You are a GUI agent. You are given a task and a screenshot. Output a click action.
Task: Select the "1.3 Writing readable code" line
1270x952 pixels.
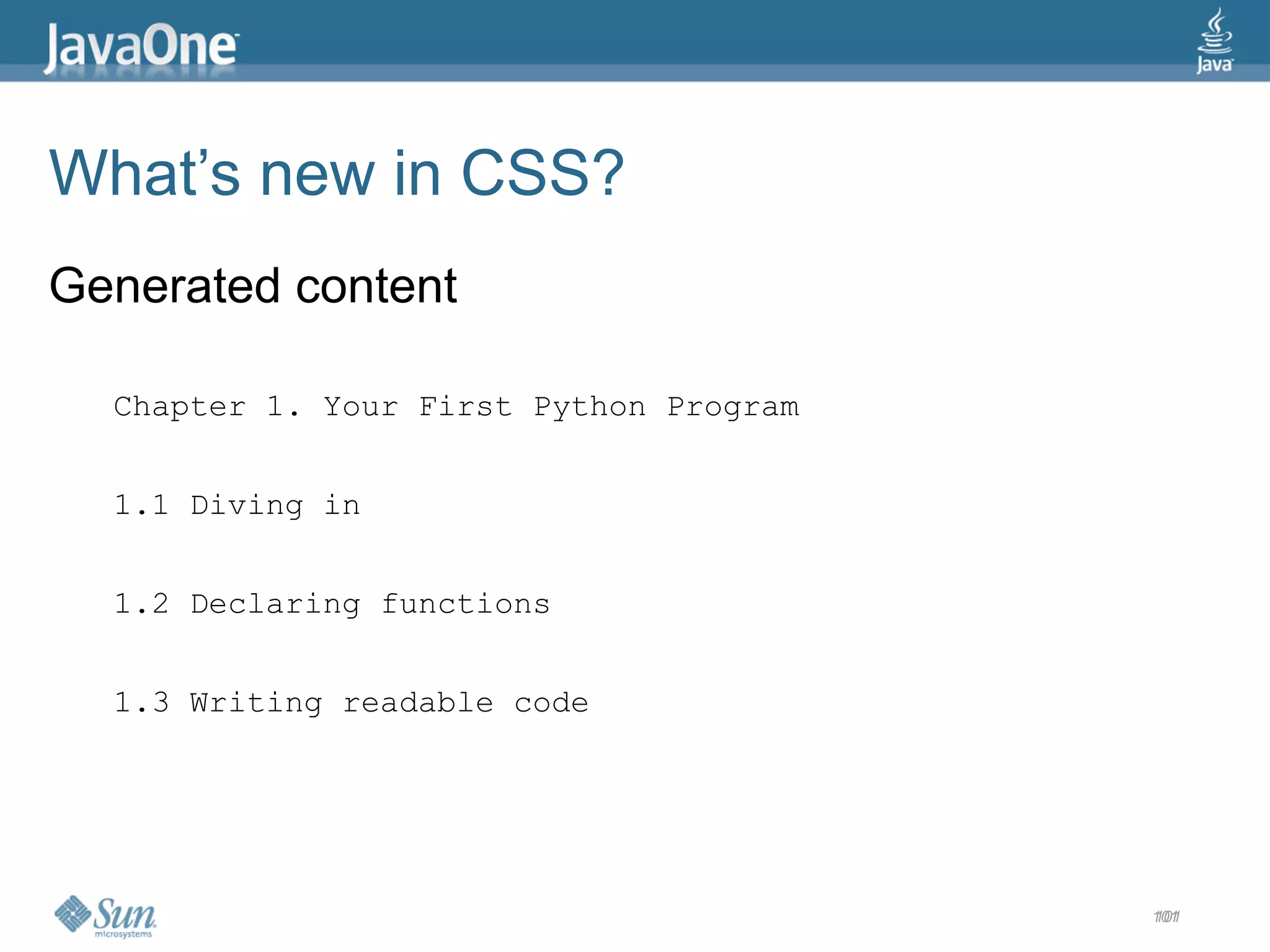pyautogui.click(x=351, y=703)
